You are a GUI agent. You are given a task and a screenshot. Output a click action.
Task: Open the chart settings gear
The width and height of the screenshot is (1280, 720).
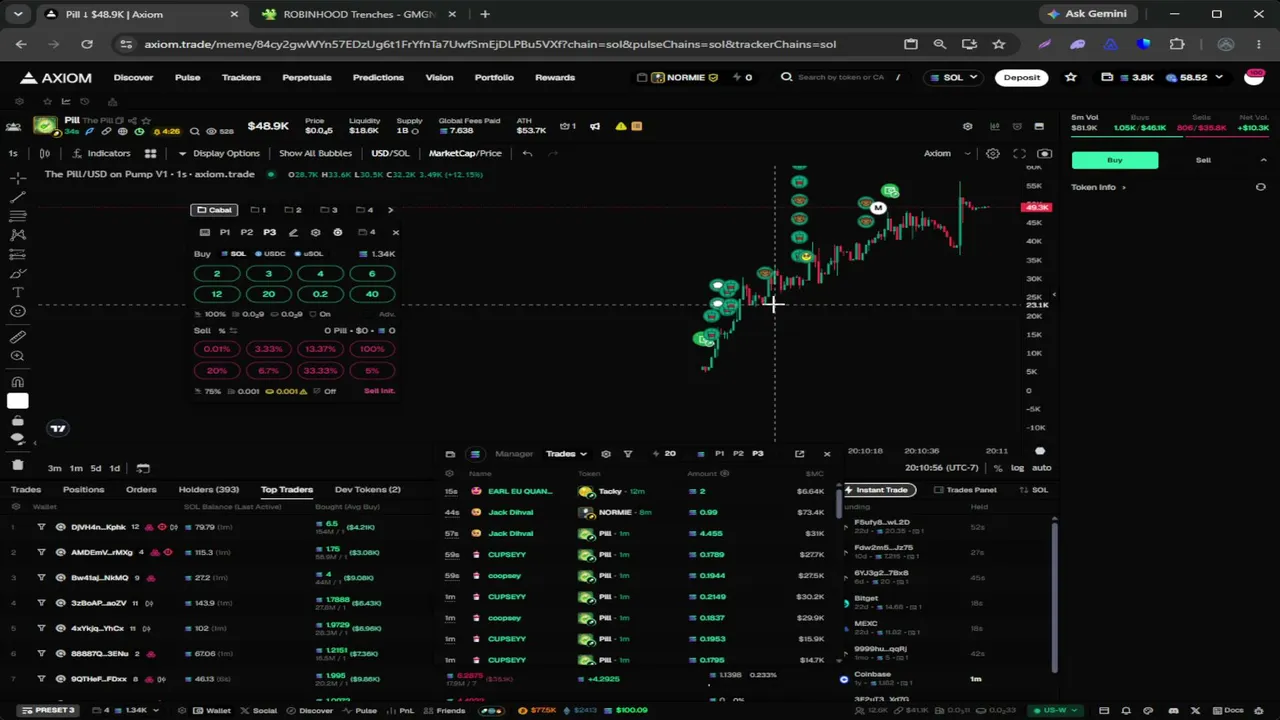pyautogui.click(x=993, y=154)
